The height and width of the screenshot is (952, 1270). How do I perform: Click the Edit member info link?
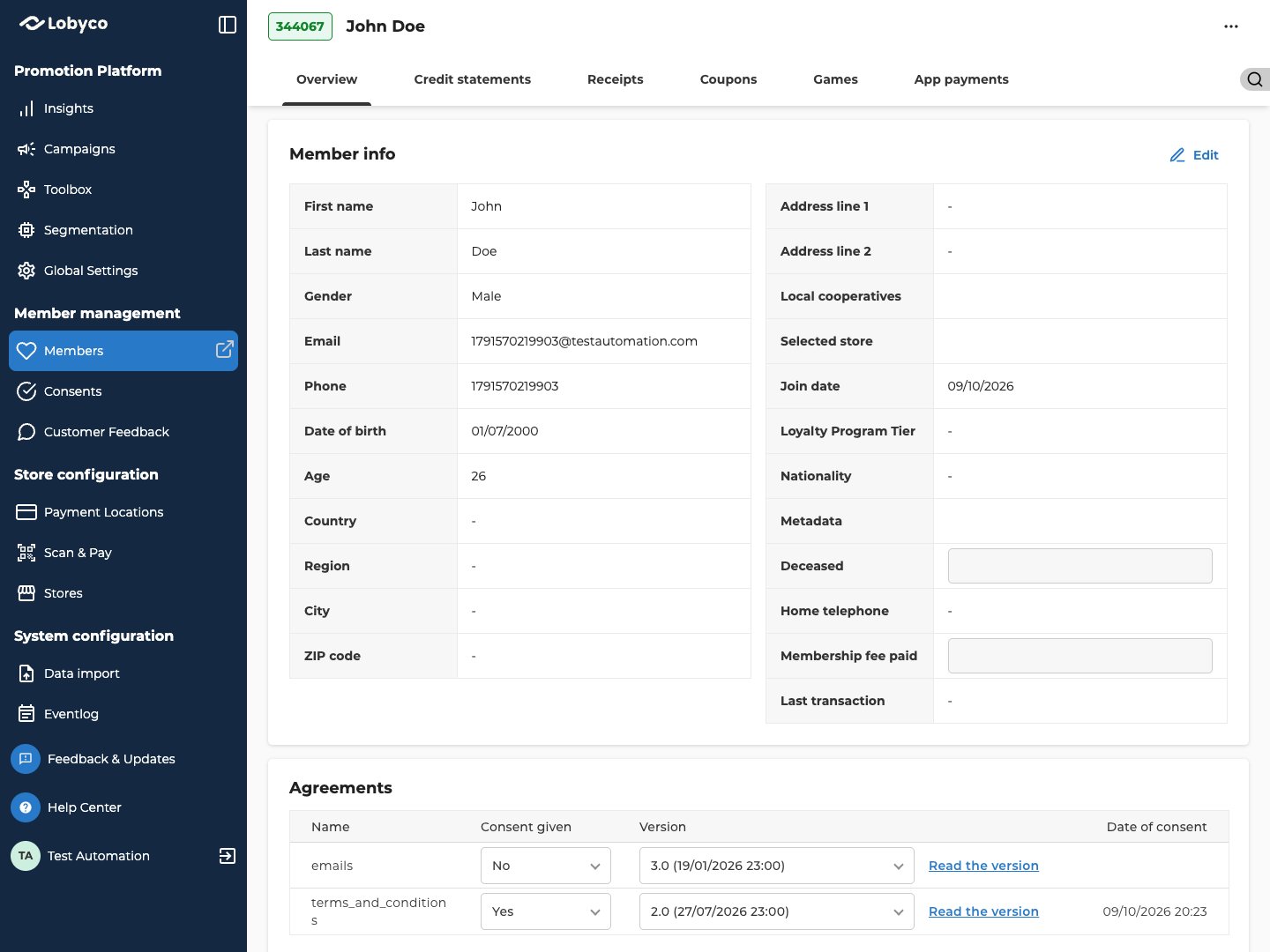[1194, 155]
